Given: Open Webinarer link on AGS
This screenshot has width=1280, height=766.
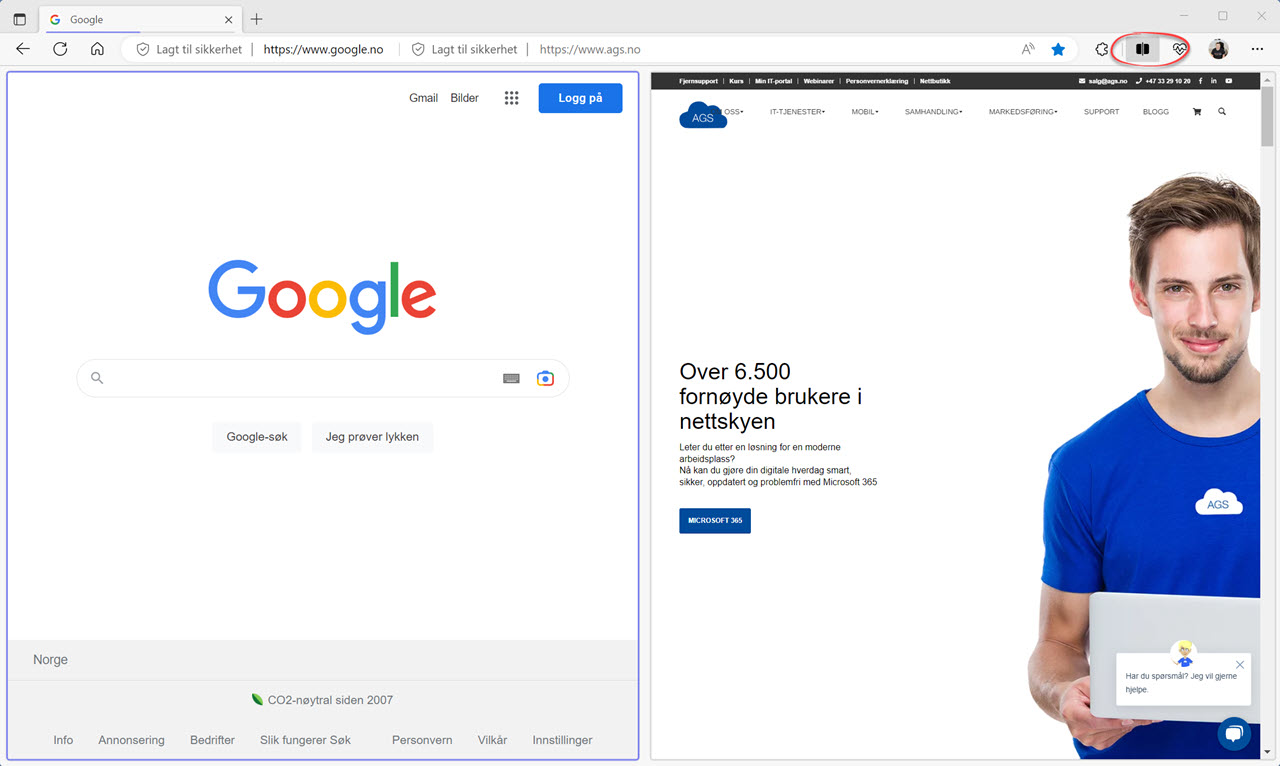Looking at the screenshot, I should (x=819, y=81).
